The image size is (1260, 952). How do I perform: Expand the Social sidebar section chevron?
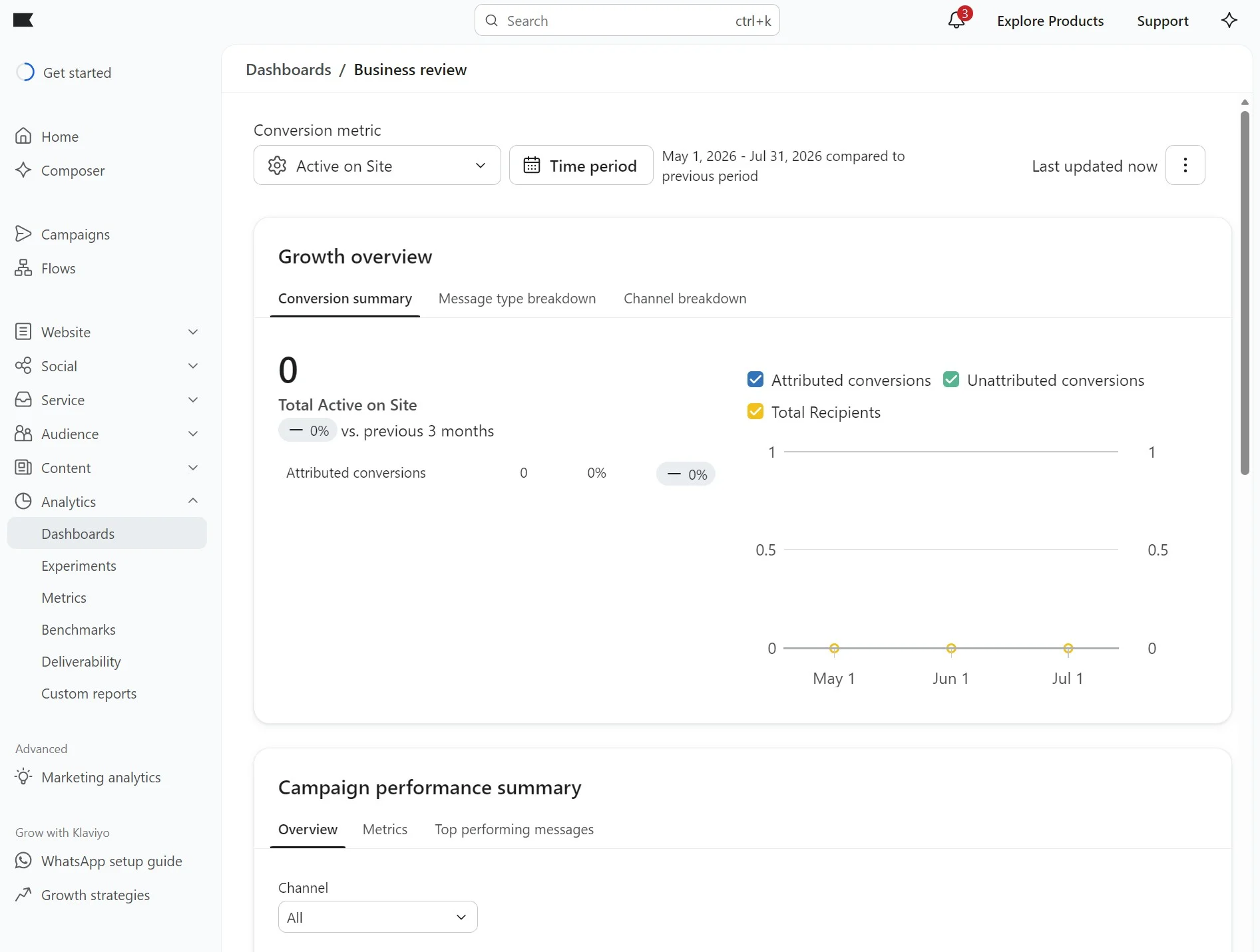coord(193,366)
